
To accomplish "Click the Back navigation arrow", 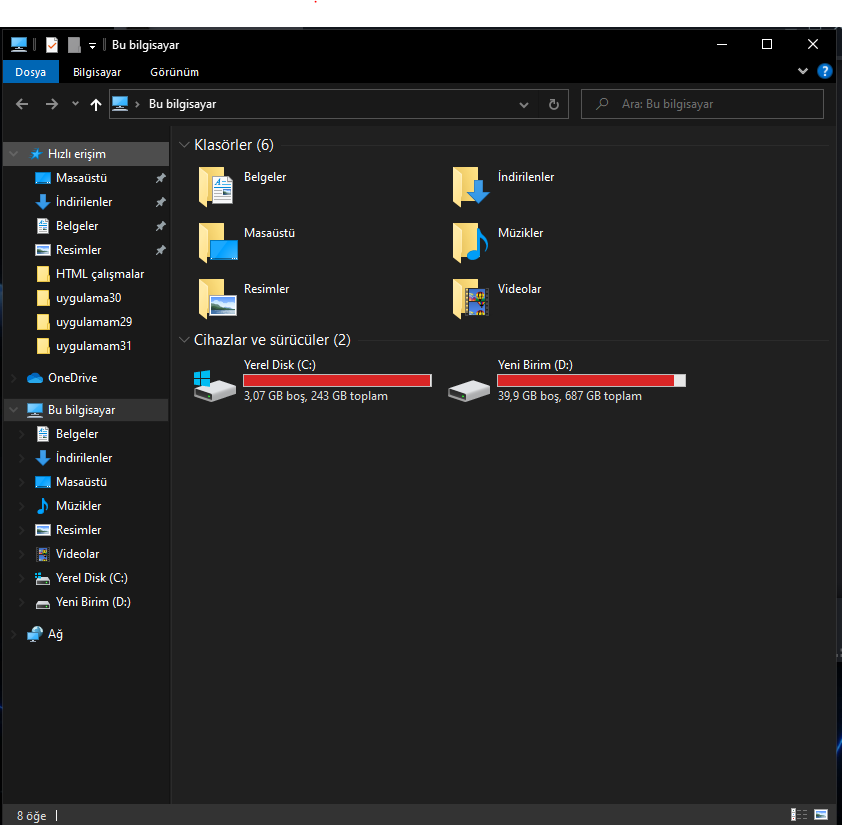I will click(x=22, y=104).
